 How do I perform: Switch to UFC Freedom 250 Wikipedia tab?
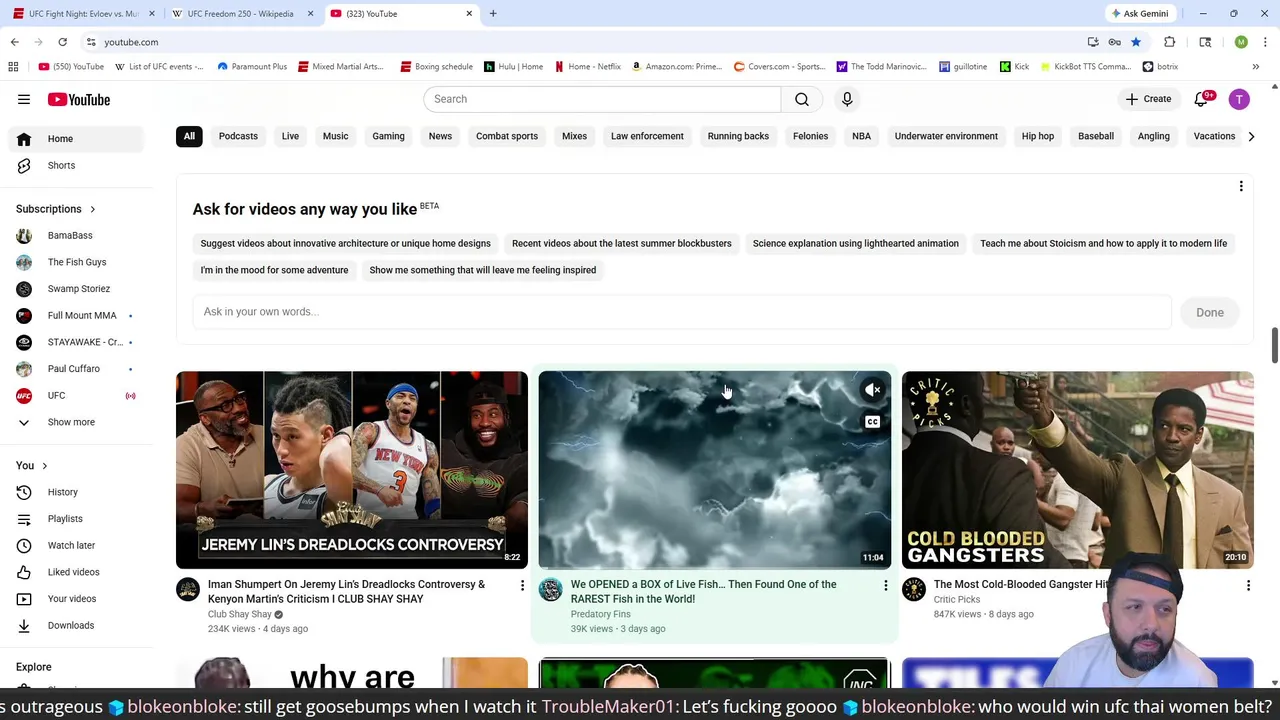coord(240,14)
